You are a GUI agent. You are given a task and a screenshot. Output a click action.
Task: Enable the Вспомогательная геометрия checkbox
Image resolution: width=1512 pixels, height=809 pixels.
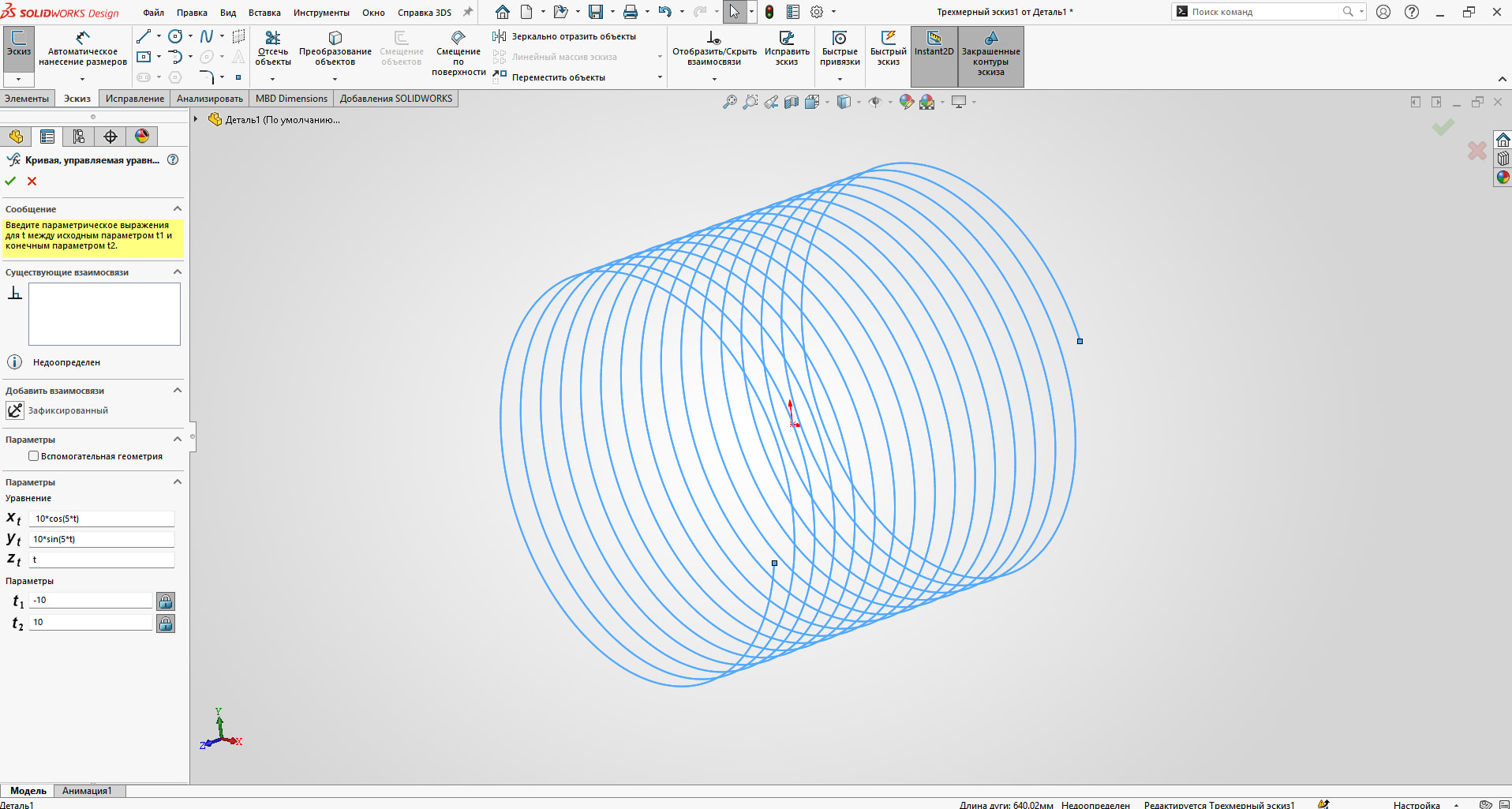tap(34, 456)
